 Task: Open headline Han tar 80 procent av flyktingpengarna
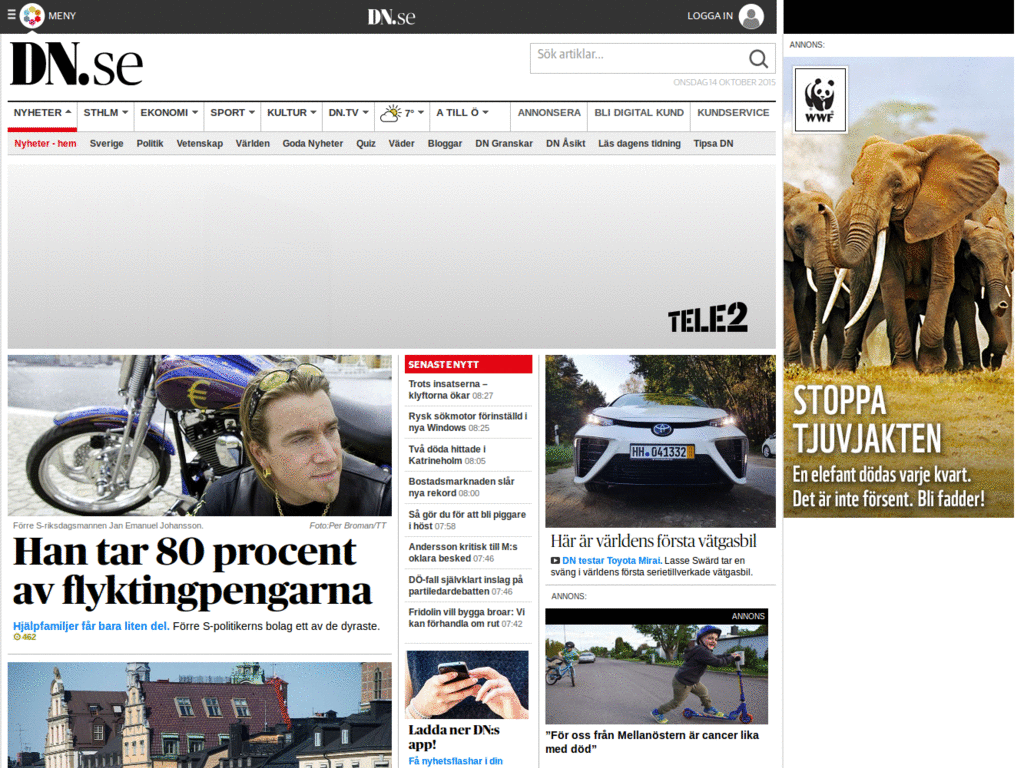click(x=193, y=571)
